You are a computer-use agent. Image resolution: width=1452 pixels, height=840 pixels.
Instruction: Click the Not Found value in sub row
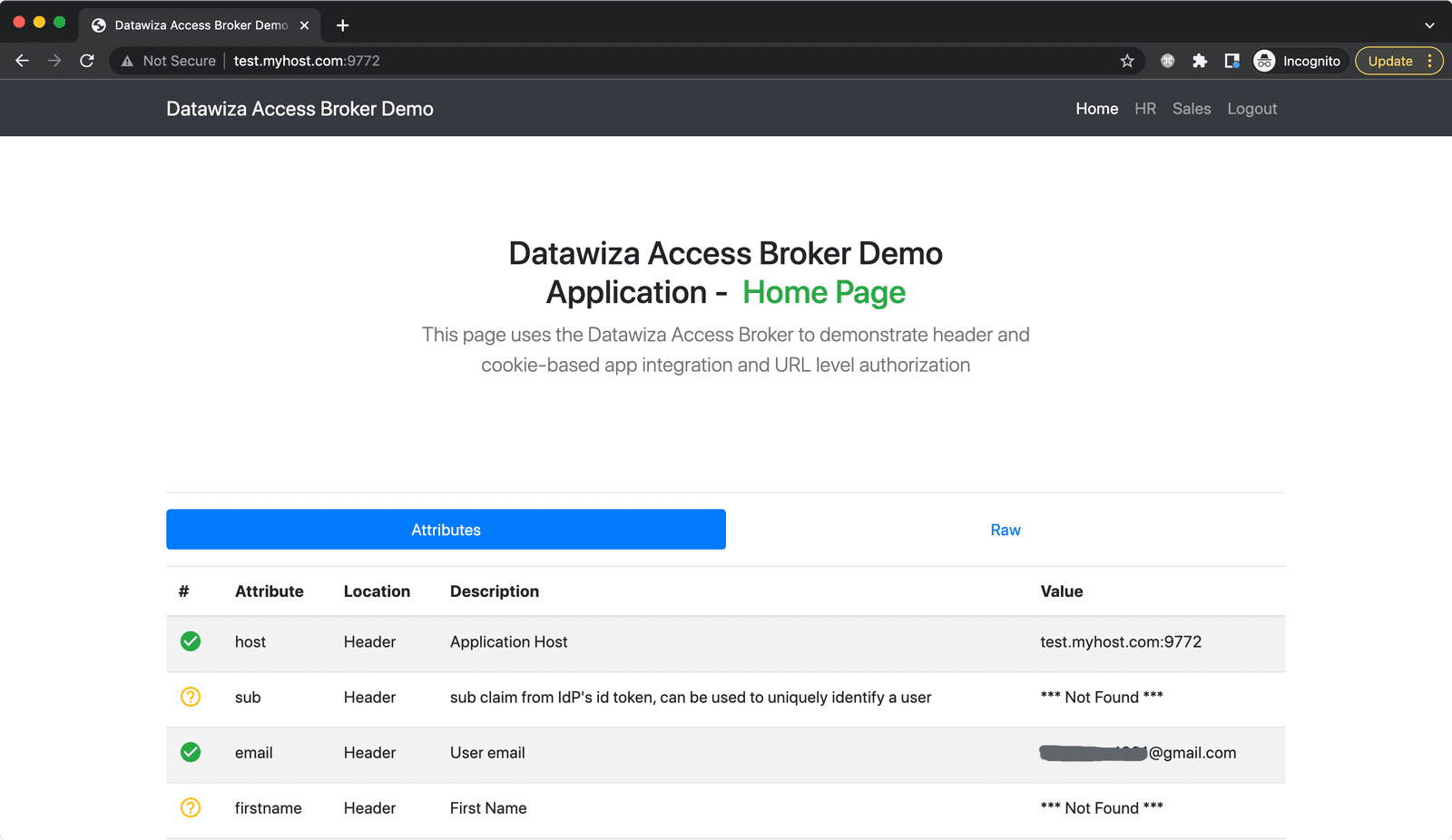[1102, 697]
